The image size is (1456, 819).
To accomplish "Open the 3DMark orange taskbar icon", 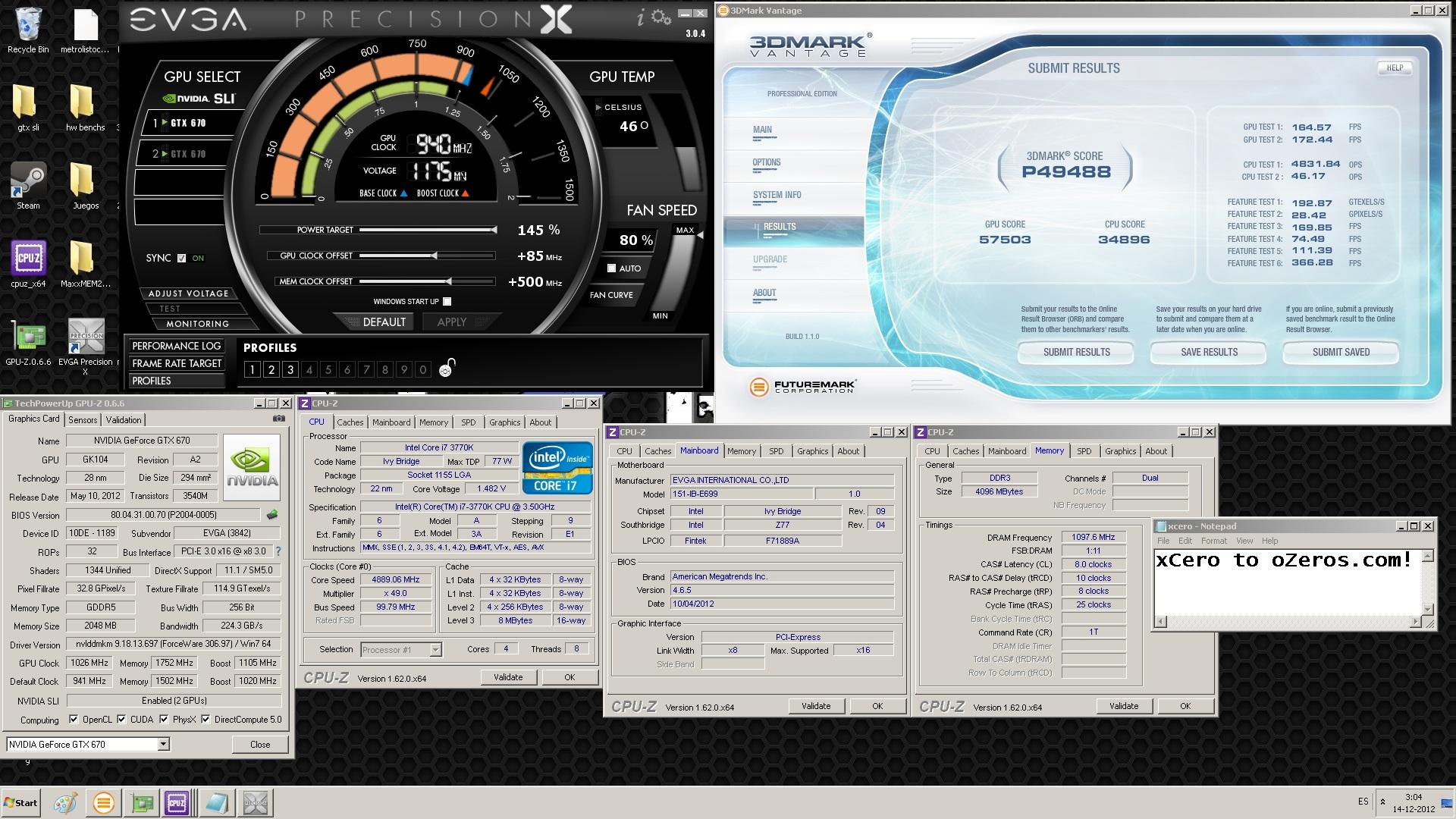I will click(x=103, y=802).
